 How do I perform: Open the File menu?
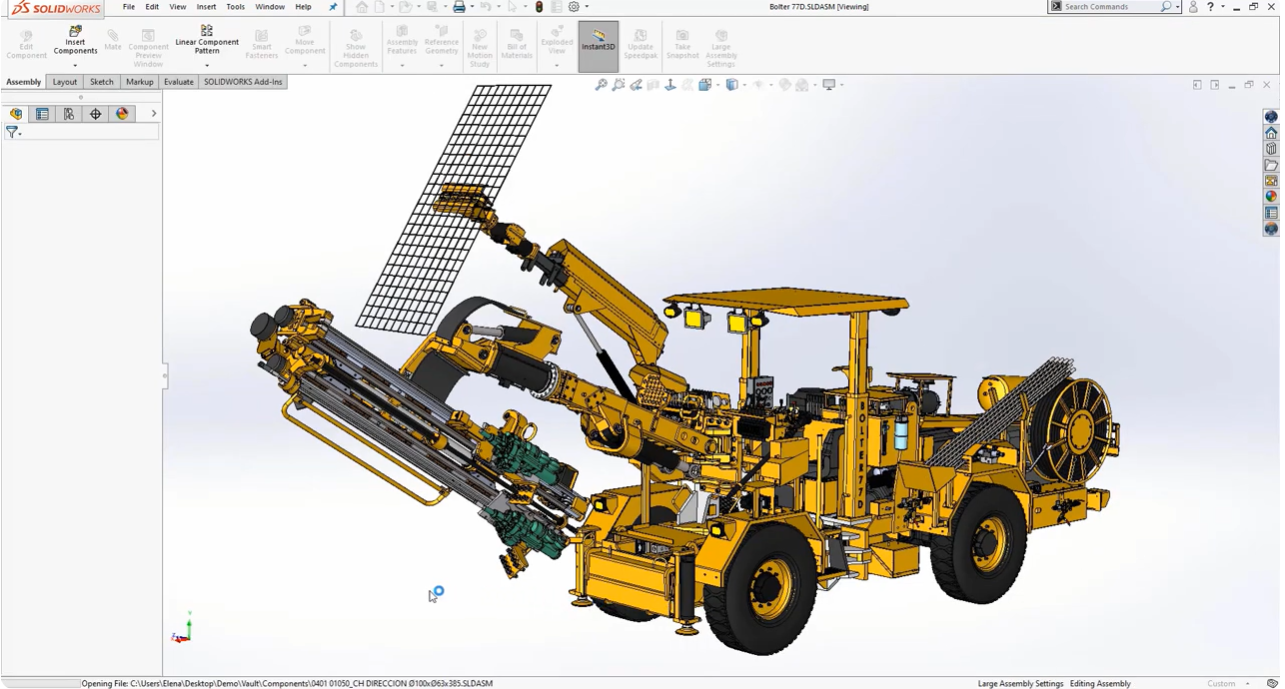pos(129,7)
